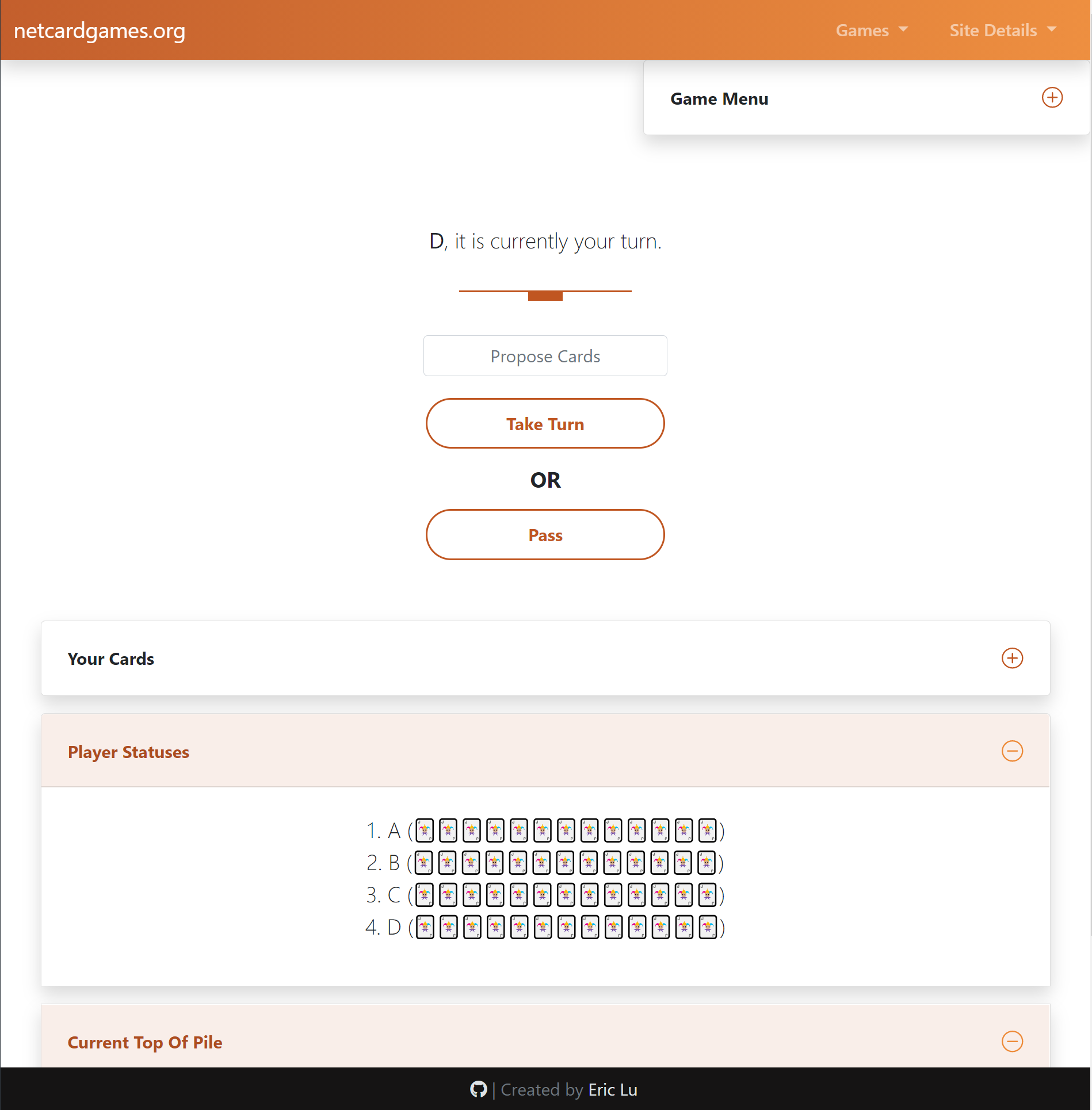Click player C's first card icon
Image resolution: width=1092 pixels, height=1110 pixels.
click(x=425, y=894)
